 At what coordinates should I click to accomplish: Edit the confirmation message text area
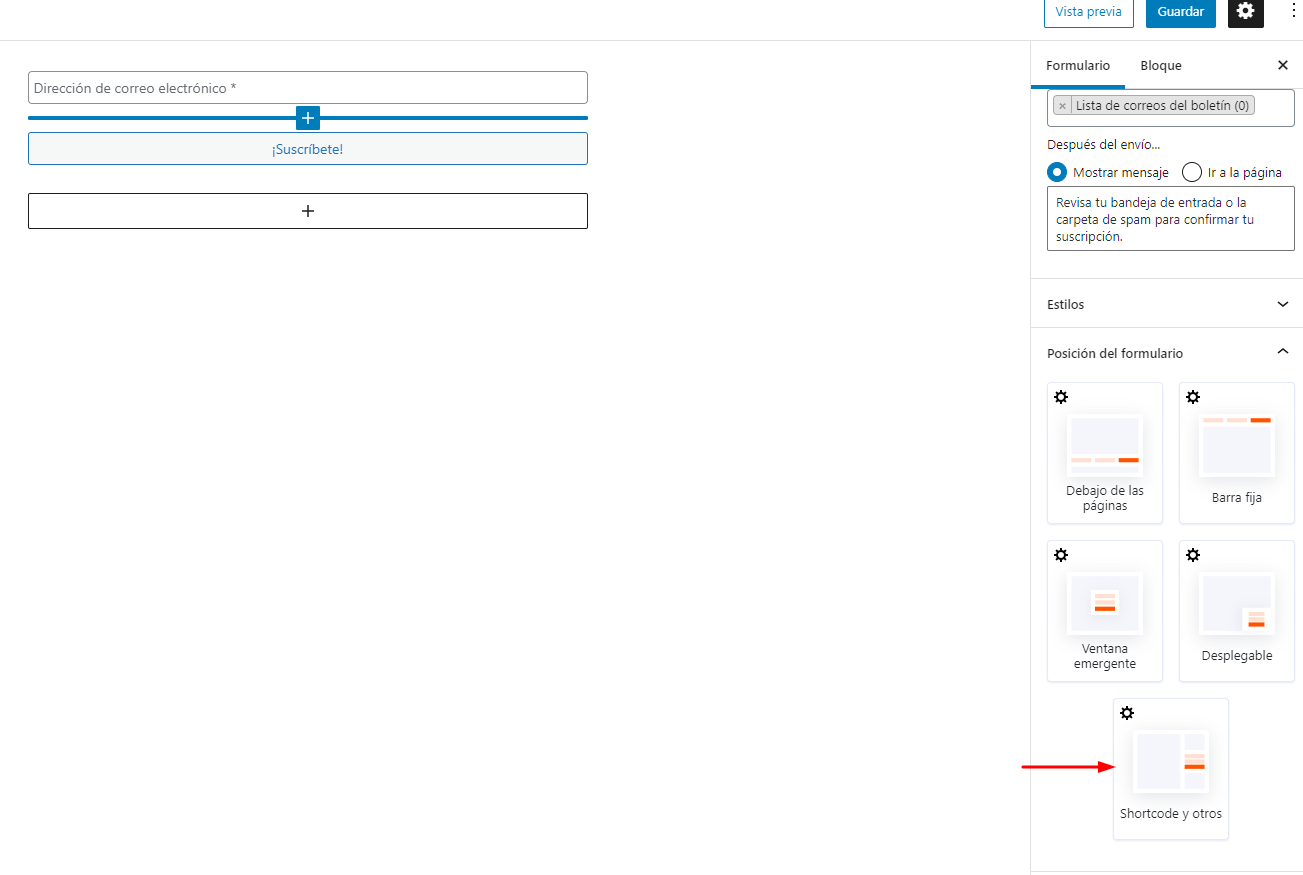1171,218
